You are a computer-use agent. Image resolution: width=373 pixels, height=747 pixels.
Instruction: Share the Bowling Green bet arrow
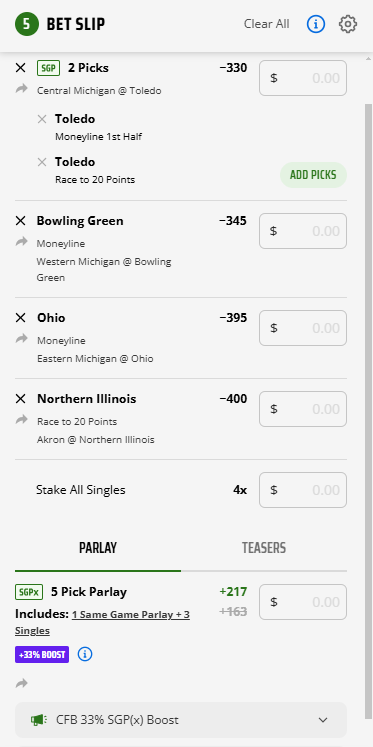tap(21, 242)
